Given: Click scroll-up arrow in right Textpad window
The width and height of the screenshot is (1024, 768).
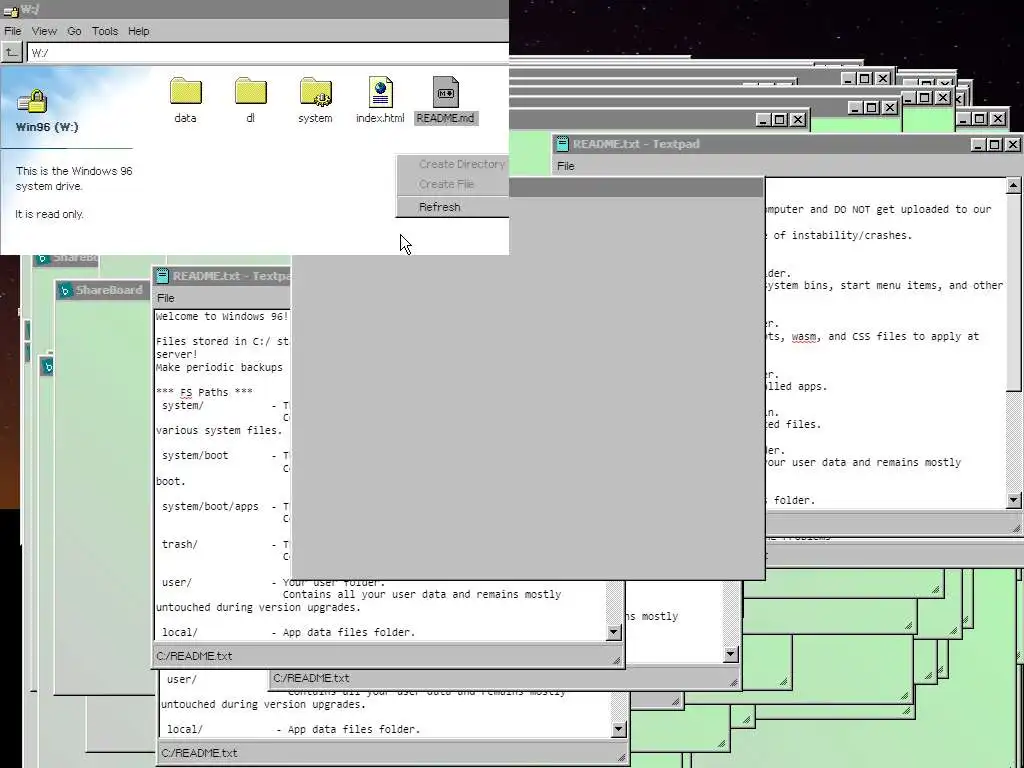Looking at the screenshot, I should click(x=1013, y=186).
